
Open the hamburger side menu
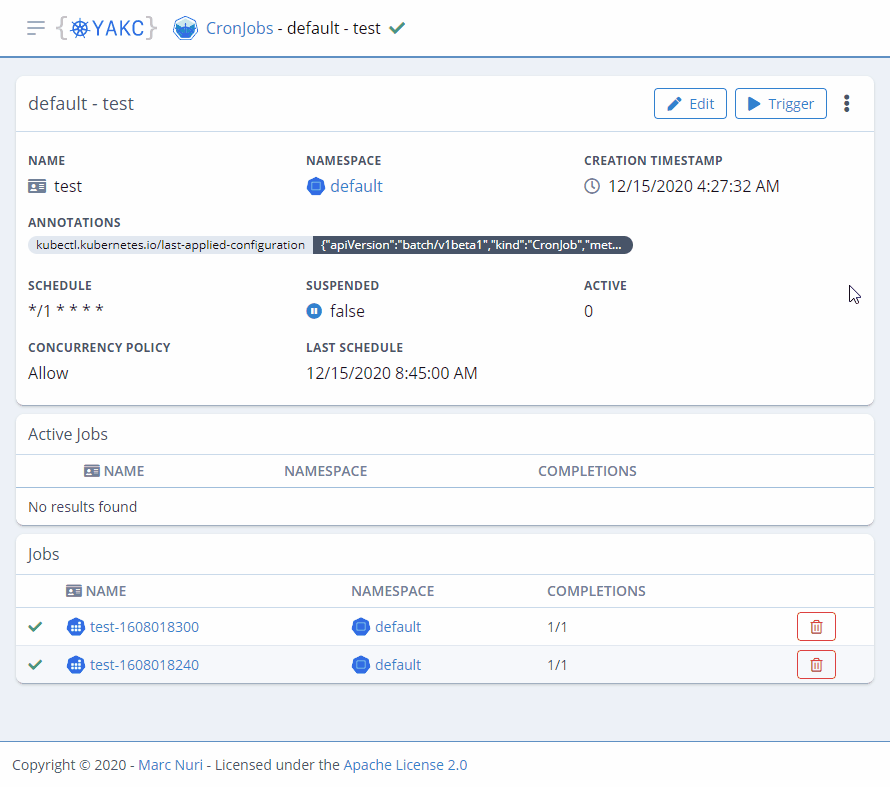[36, 28]
